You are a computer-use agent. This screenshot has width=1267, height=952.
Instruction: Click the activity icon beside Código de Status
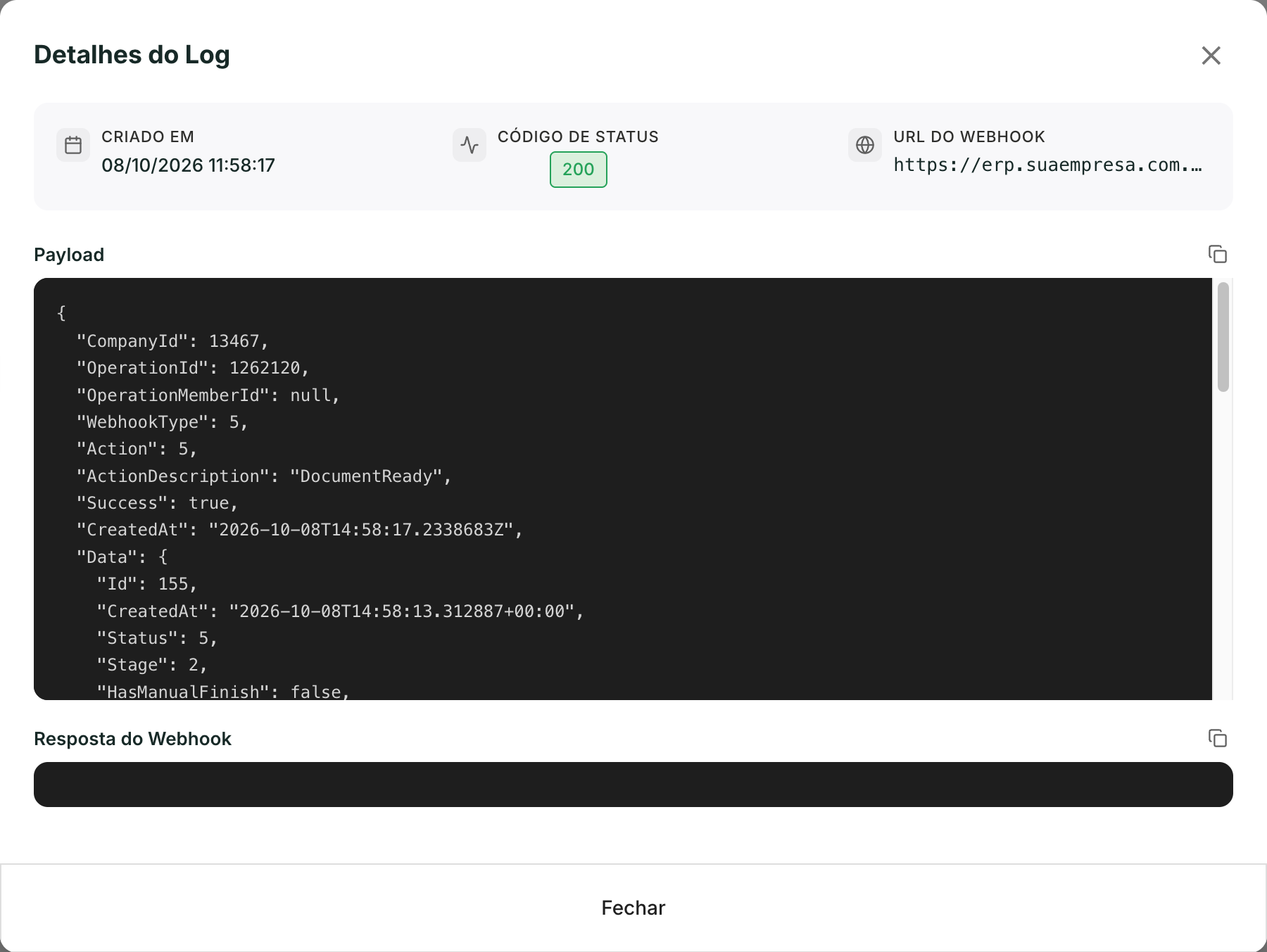click(x=469, y=145)
